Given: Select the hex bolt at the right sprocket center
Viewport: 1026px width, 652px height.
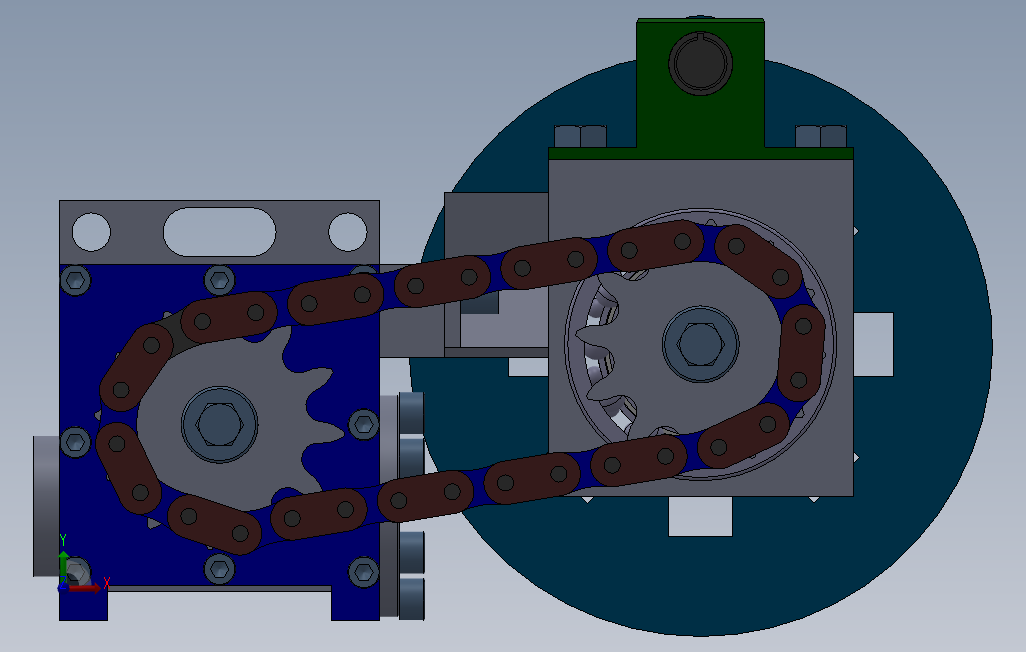Looking at the screenshot, I should (700, 344).
